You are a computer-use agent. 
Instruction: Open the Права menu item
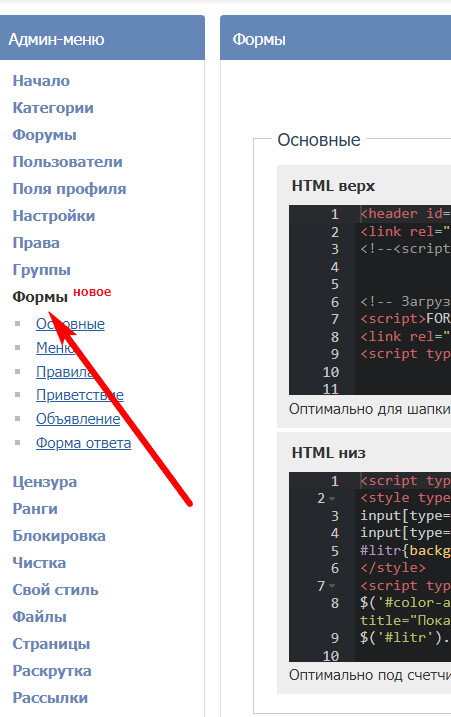(x=36, y=243)
